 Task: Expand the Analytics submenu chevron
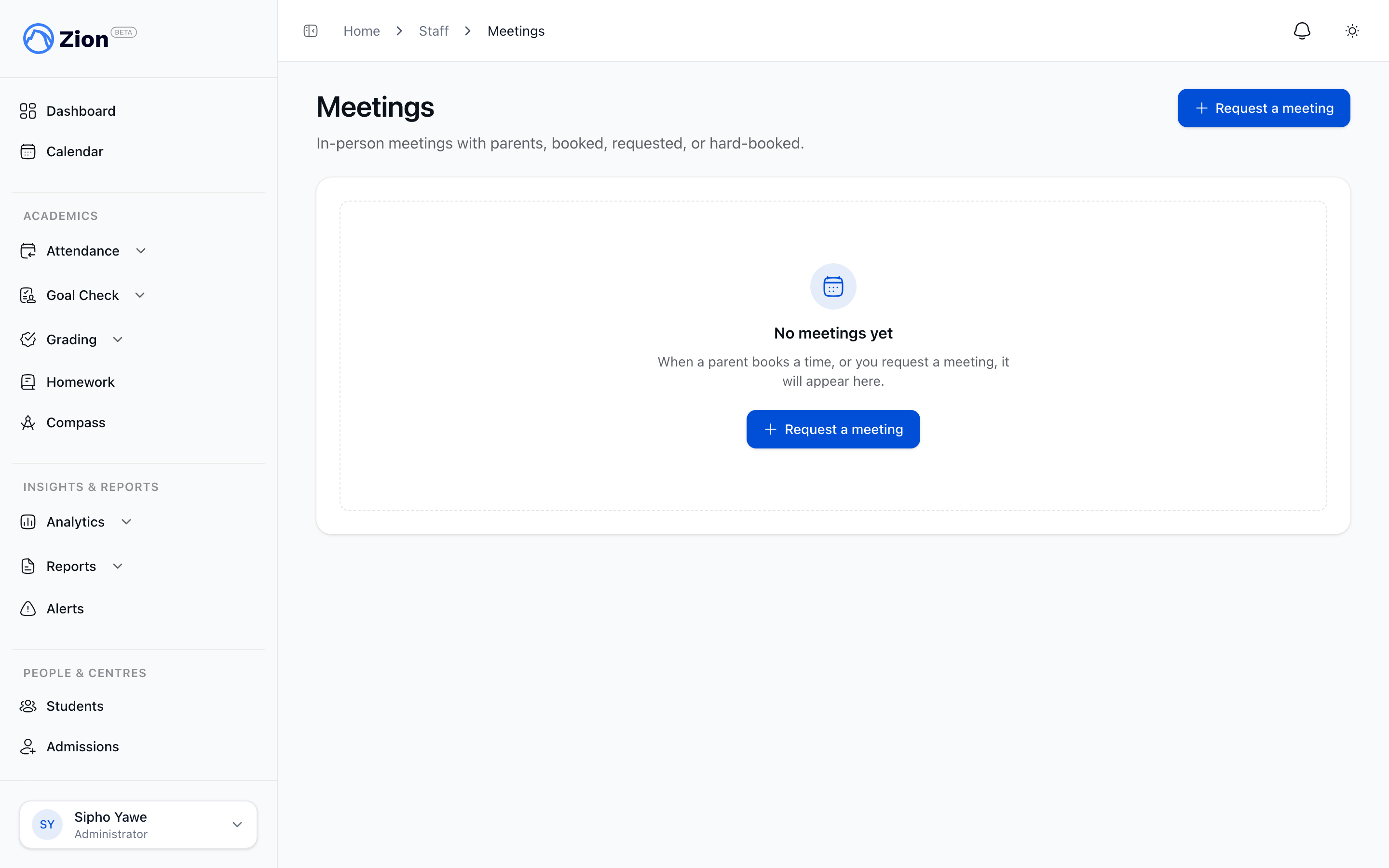pyautogui.click(x=127, y=522)
